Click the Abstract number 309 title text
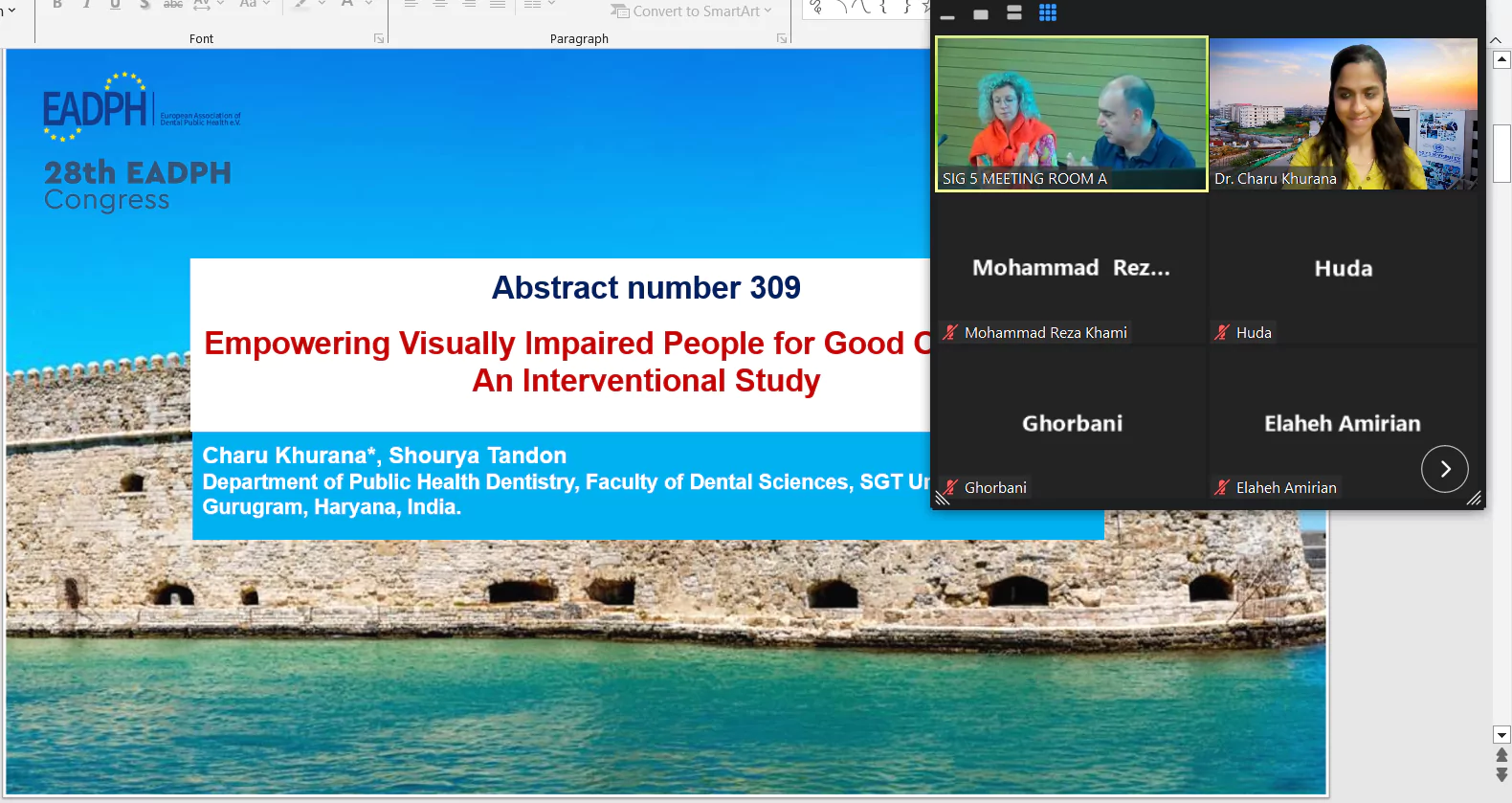 click(x=646, y=288)
